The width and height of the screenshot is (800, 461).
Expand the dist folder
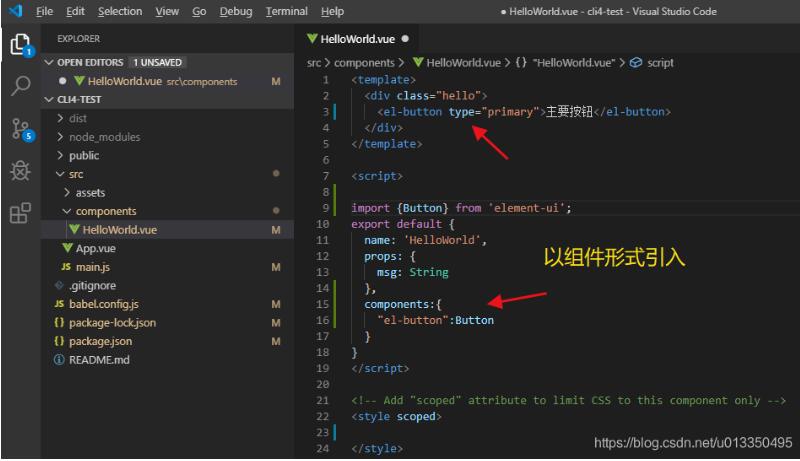coord(60,118)
